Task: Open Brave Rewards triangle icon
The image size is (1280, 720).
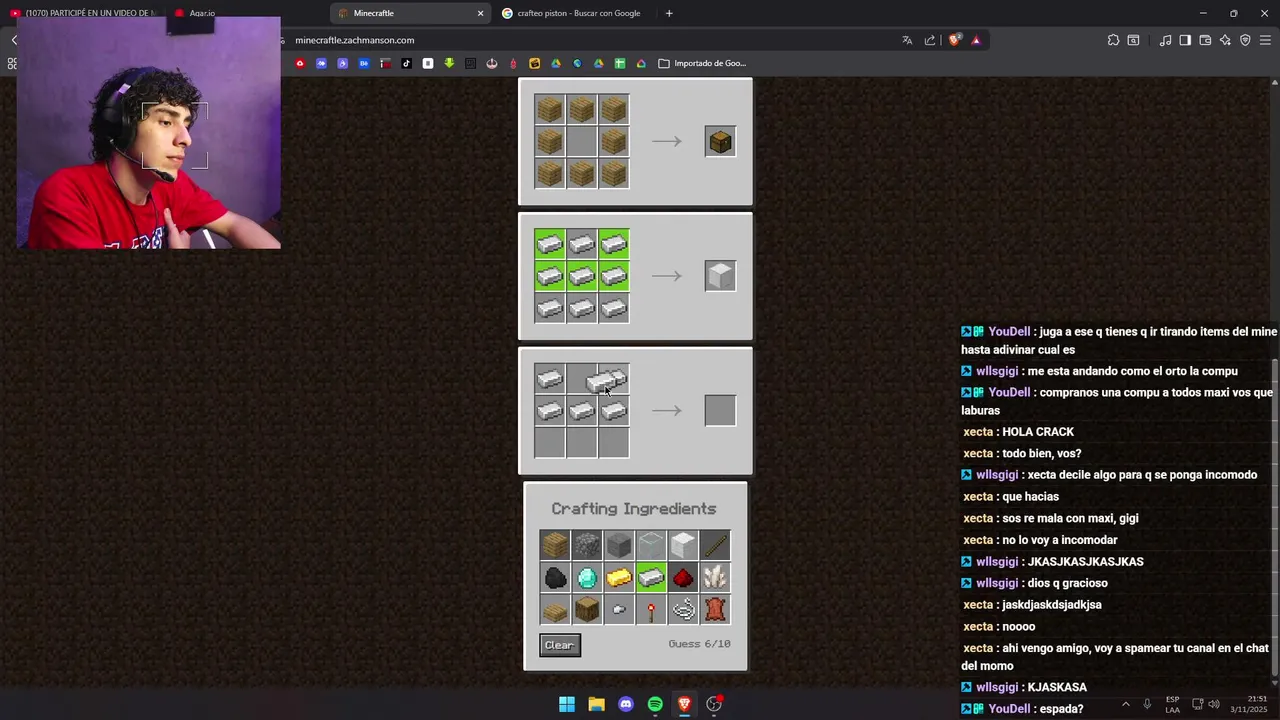Action: click(x=976, y=40)
